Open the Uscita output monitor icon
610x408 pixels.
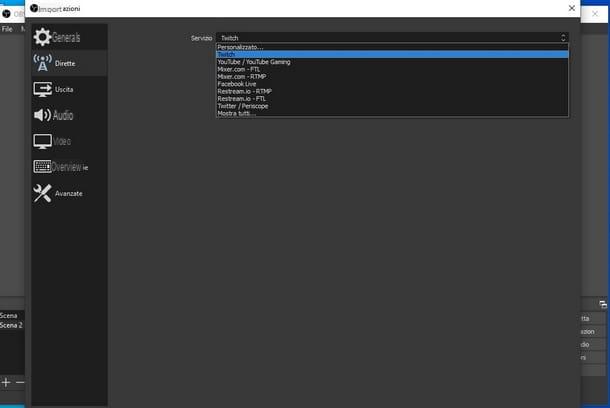tap(42, 89)
